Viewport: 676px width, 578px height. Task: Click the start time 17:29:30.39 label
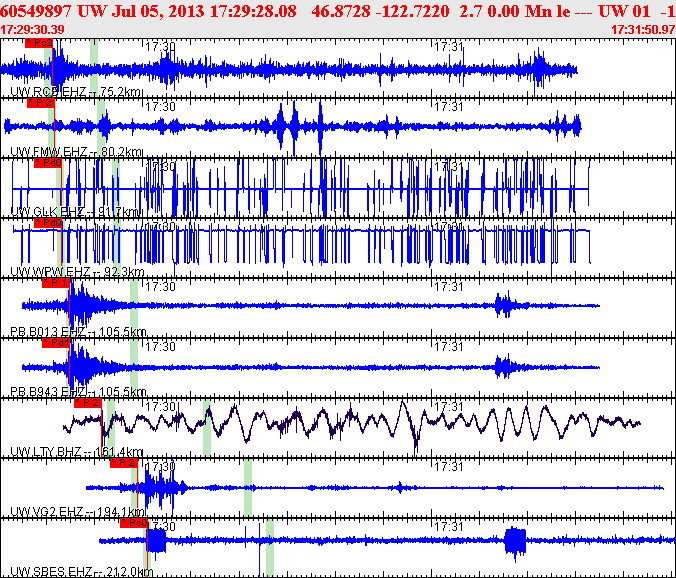click(32, 30)
